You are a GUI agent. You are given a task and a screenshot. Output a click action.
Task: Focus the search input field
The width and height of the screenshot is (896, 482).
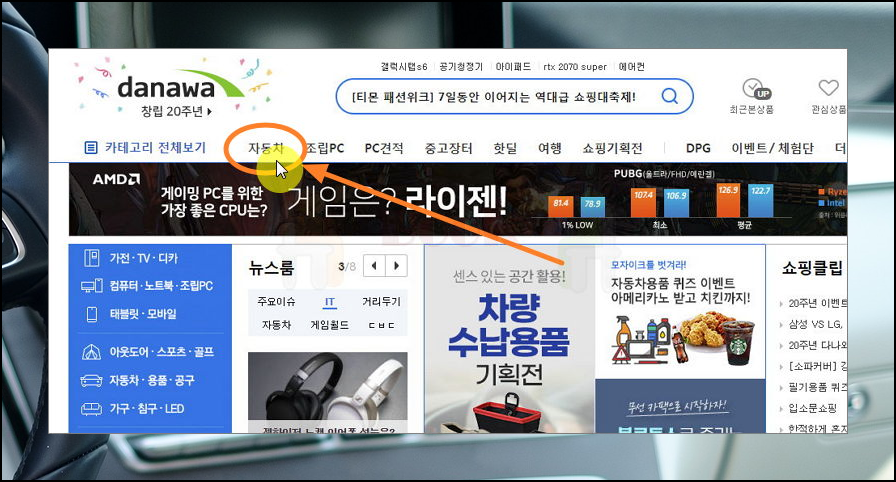494,97
